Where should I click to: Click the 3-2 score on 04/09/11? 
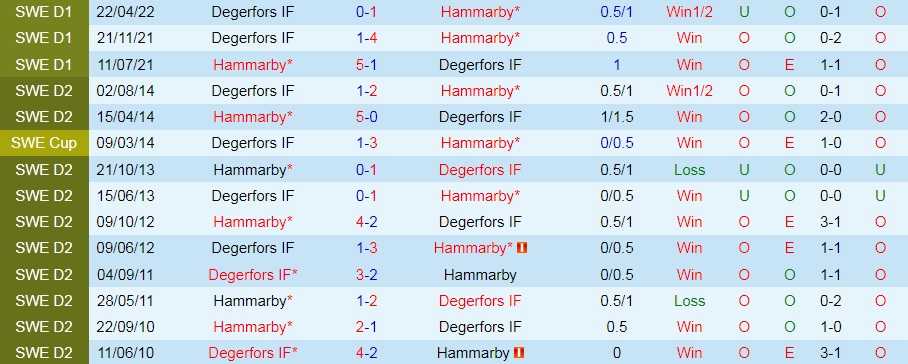(367, 274)
